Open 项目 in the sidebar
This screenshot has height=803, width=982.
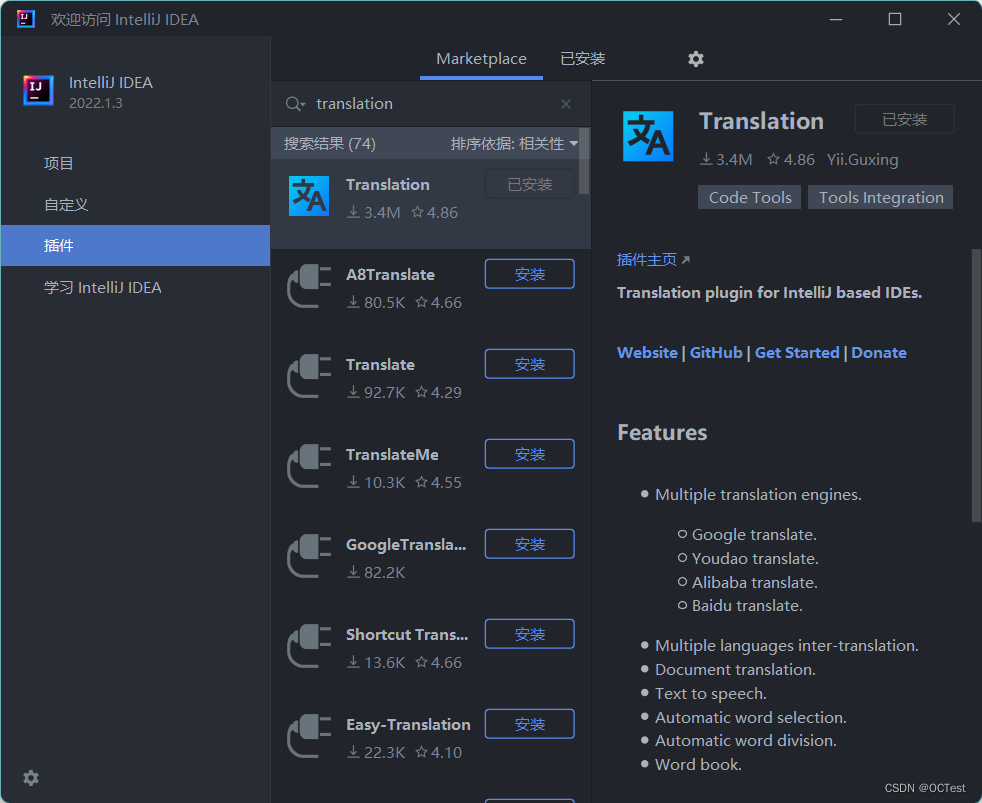[135, 163]
